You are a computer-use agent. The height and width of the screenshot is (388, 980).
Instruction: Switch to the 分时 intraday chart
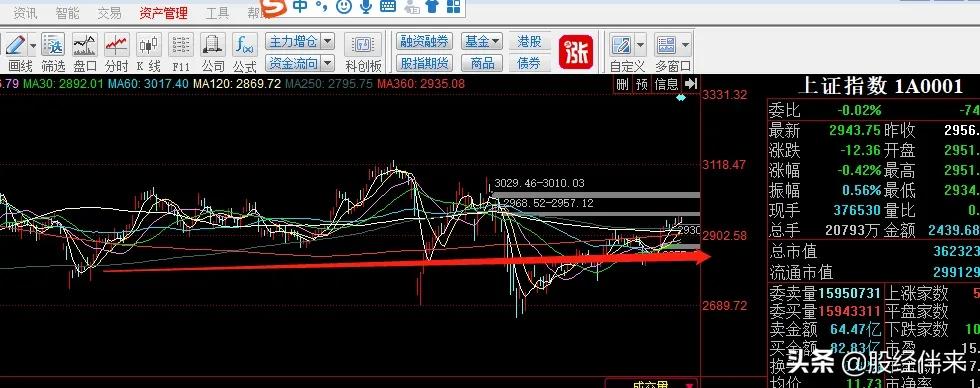[117, 45]
